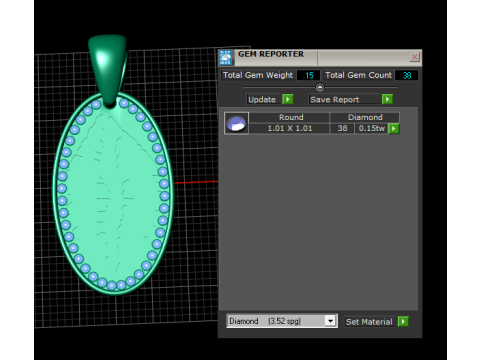Click the '1.01 X 1.01' size cell
Screen dimensions: 480x360
tap(290, 128)
